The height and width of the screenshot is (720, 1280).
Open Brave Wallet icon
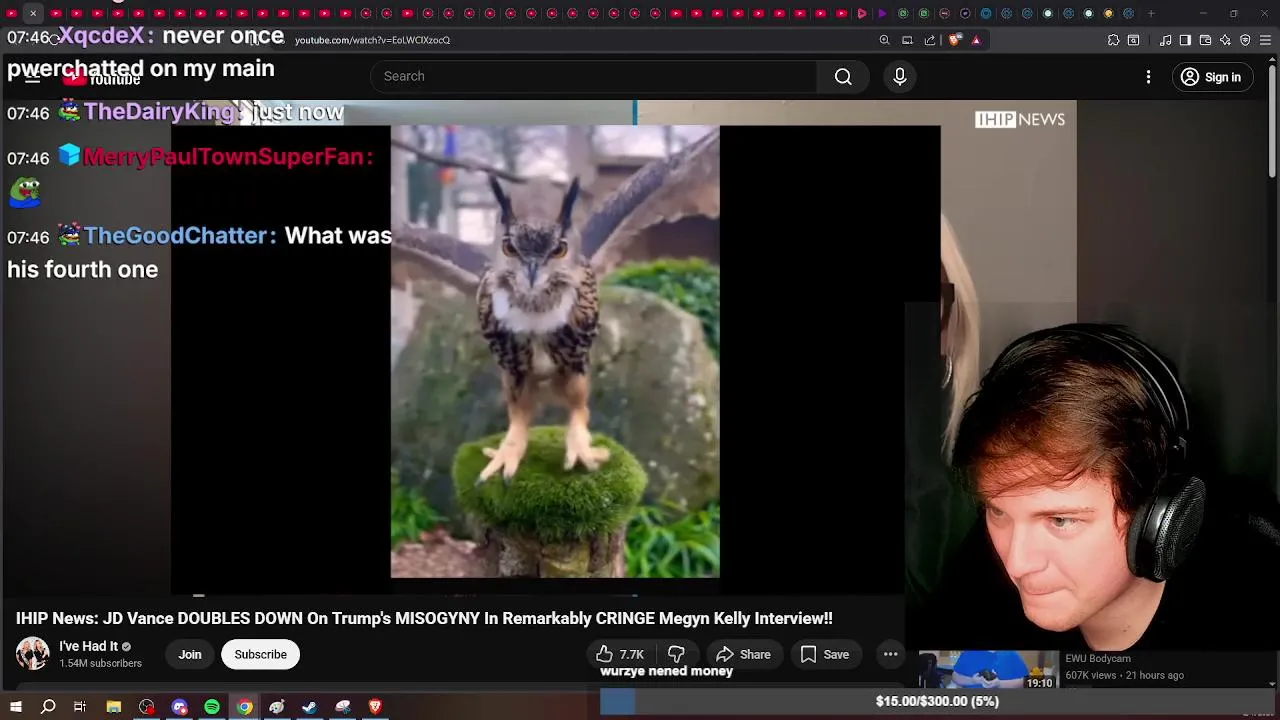(x=1205, y=40)
